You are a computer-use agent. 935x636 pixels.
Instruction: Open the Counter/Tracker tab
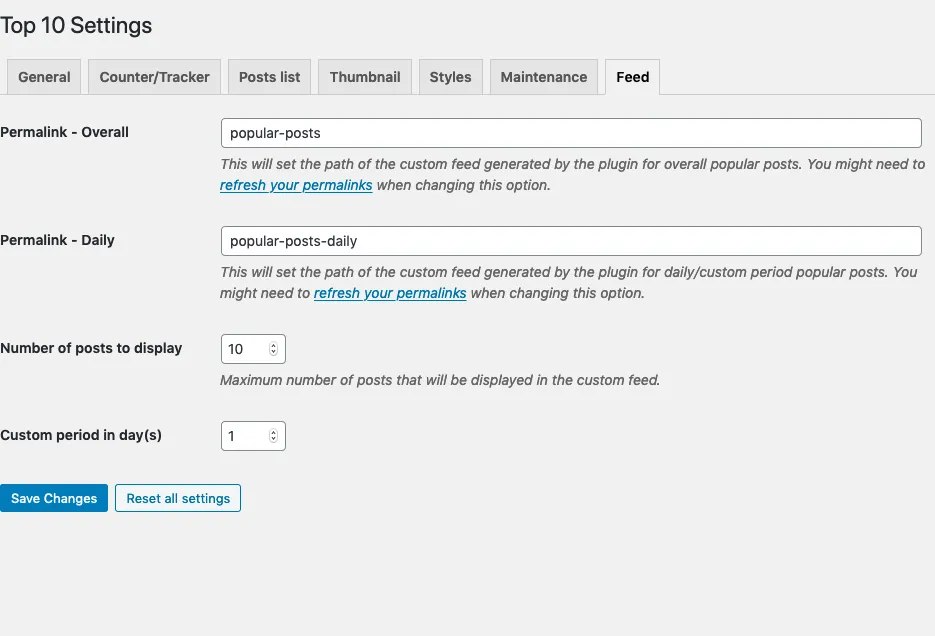(x=154, y=77)
